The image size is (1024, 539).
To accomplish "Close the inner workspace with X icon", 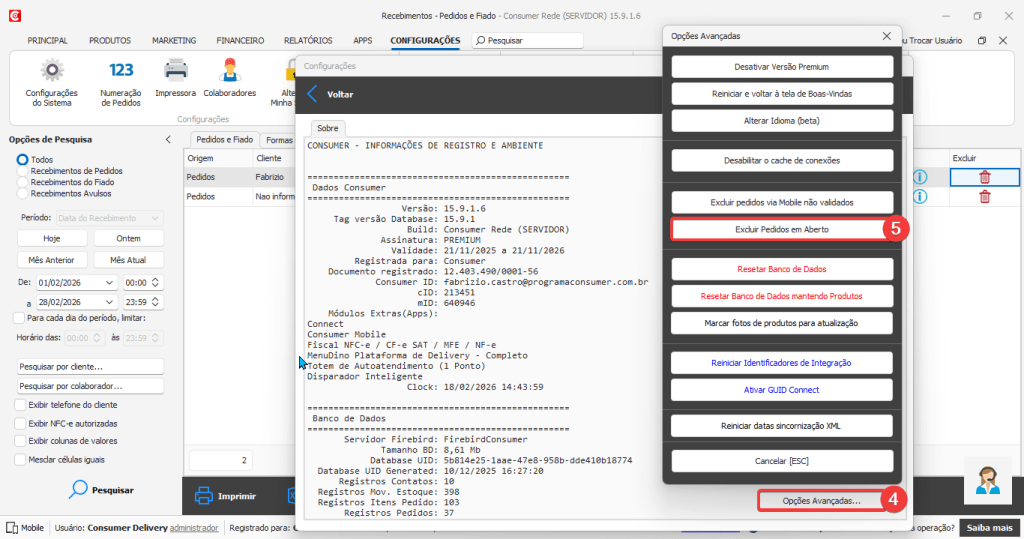I will (x=1003, y=41).
